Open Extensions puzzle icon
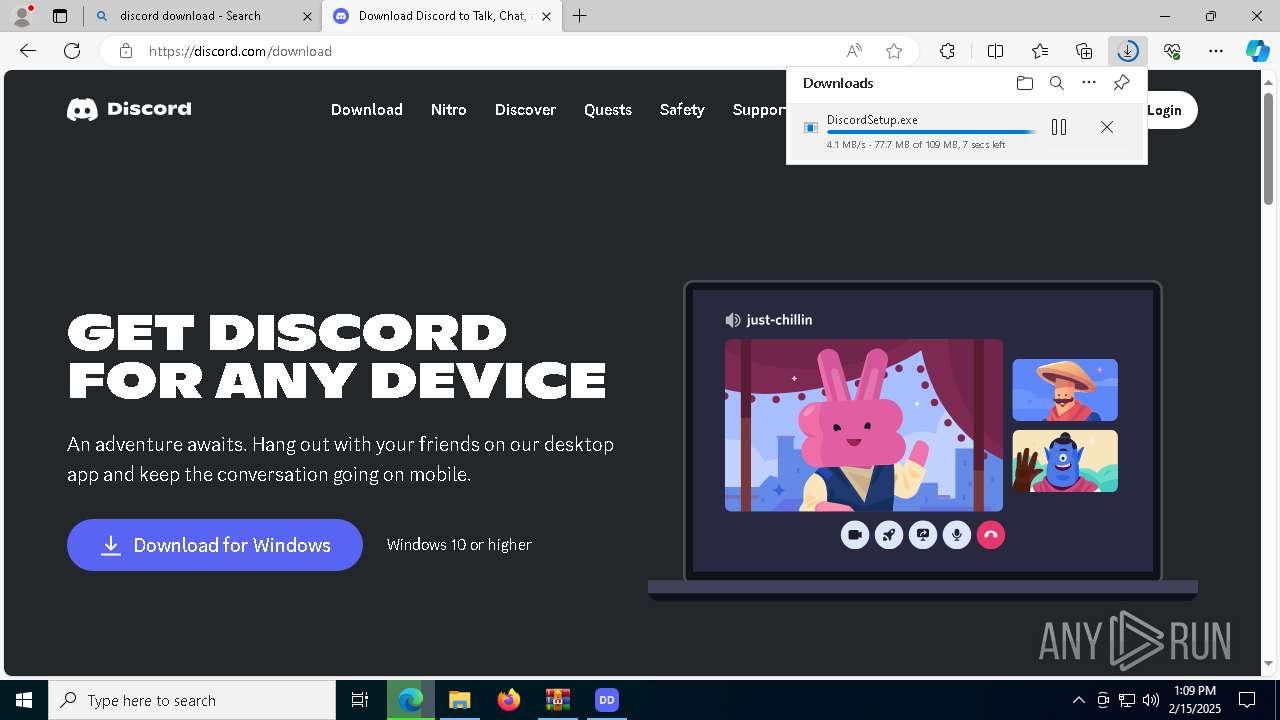This screenshot has width=1280, height=720. pos(947,51)
